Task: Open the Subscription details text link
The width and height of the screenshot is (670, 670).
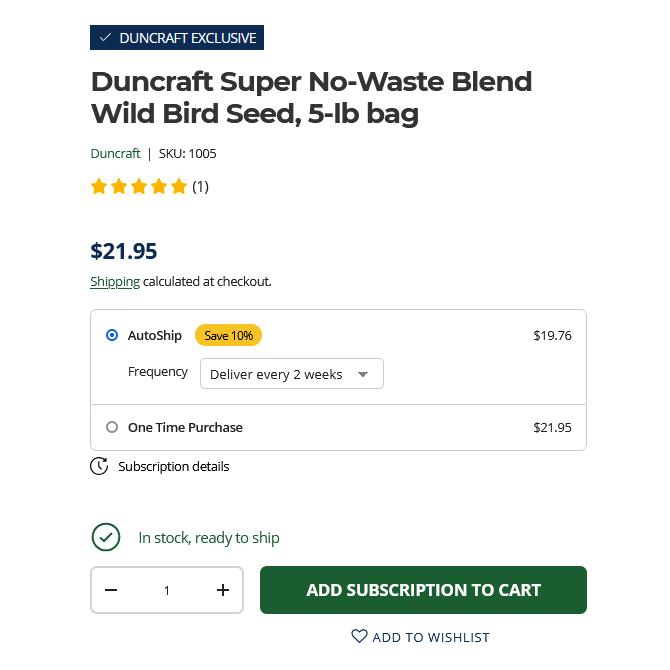Action: tap(173, 466)
